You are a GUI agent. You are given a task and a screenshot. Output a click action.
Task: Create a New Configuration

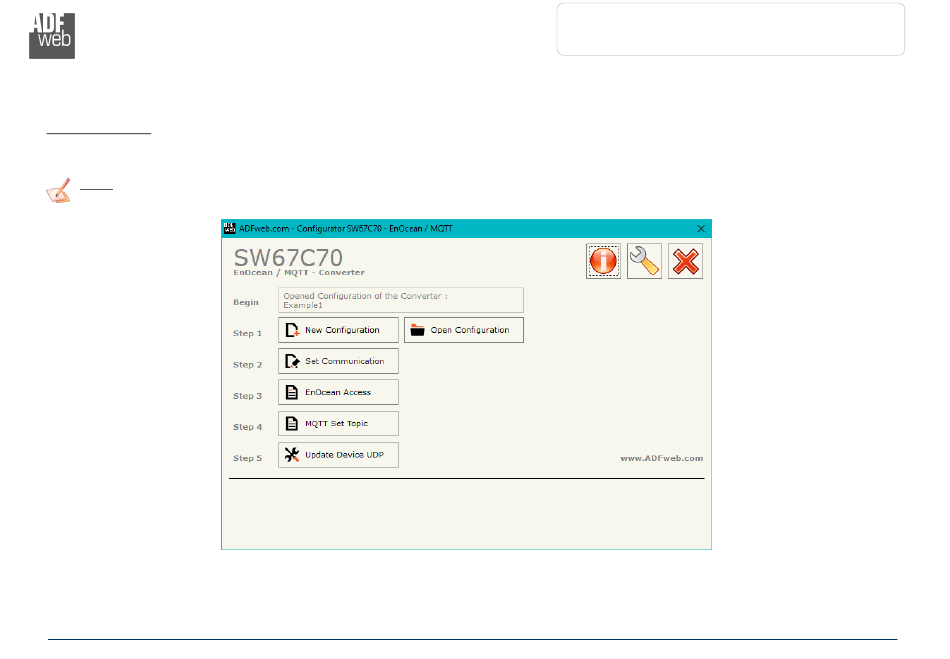338,330
